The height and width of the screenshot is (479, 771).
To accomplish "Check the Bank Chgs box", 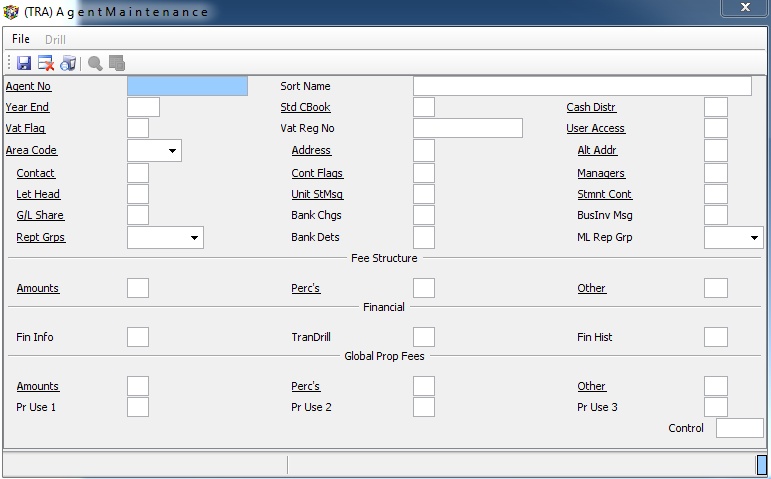I will pyautogui.click(x=424, y=215).
